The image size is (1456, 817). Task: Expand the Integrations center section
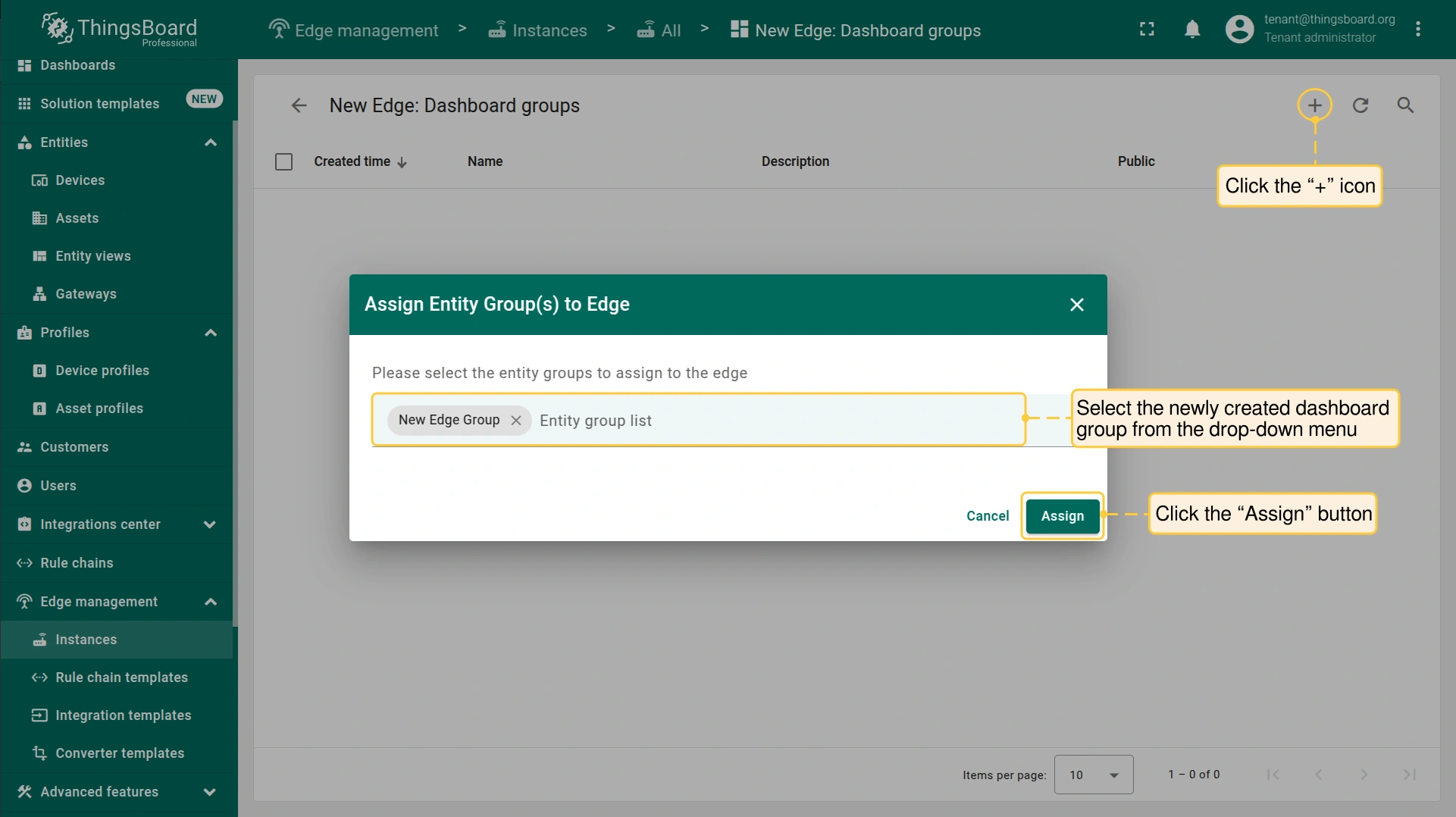[210, 524]
